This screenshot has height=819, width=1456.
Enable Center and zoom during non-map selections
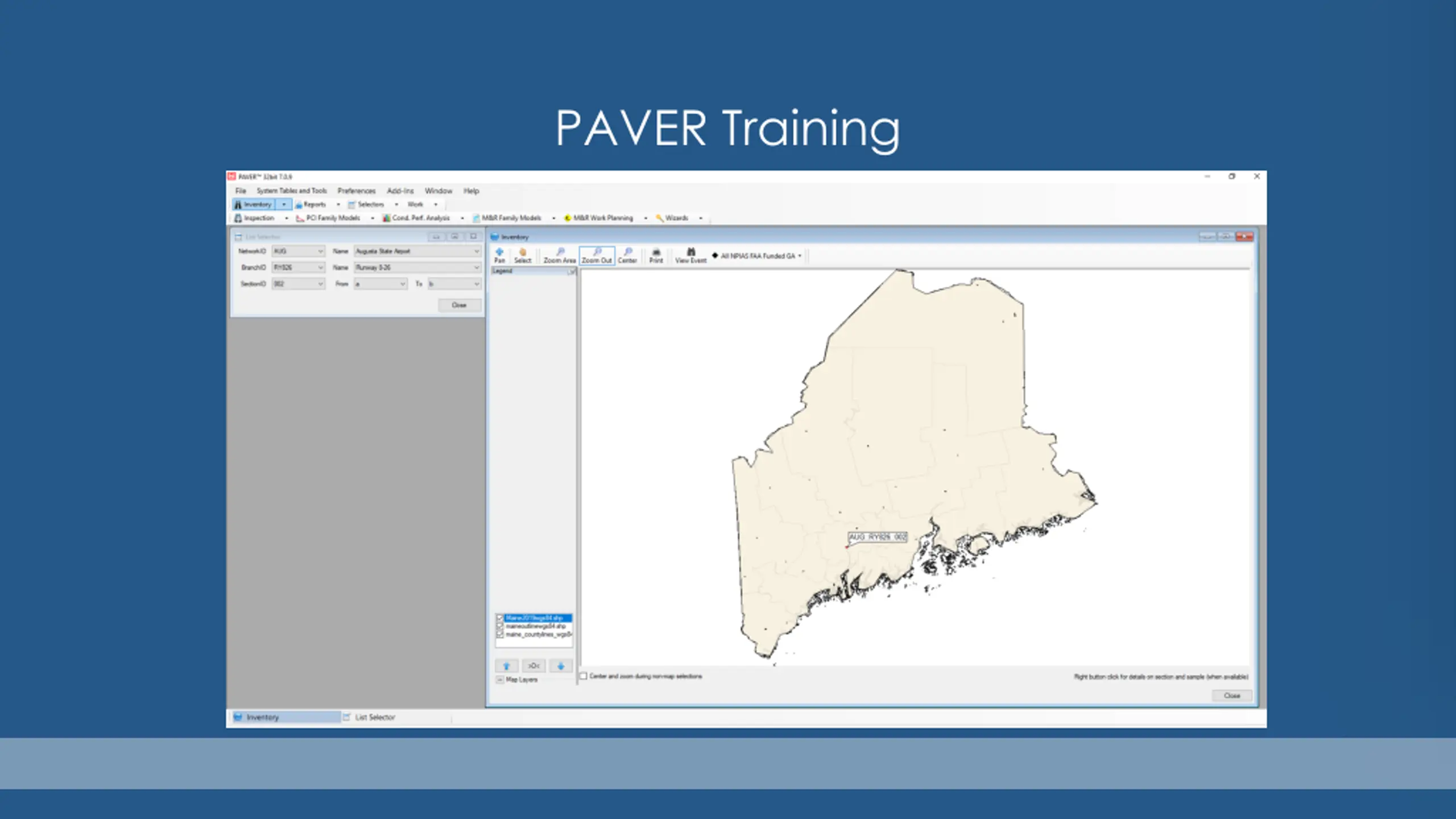[x=583, y=676]
